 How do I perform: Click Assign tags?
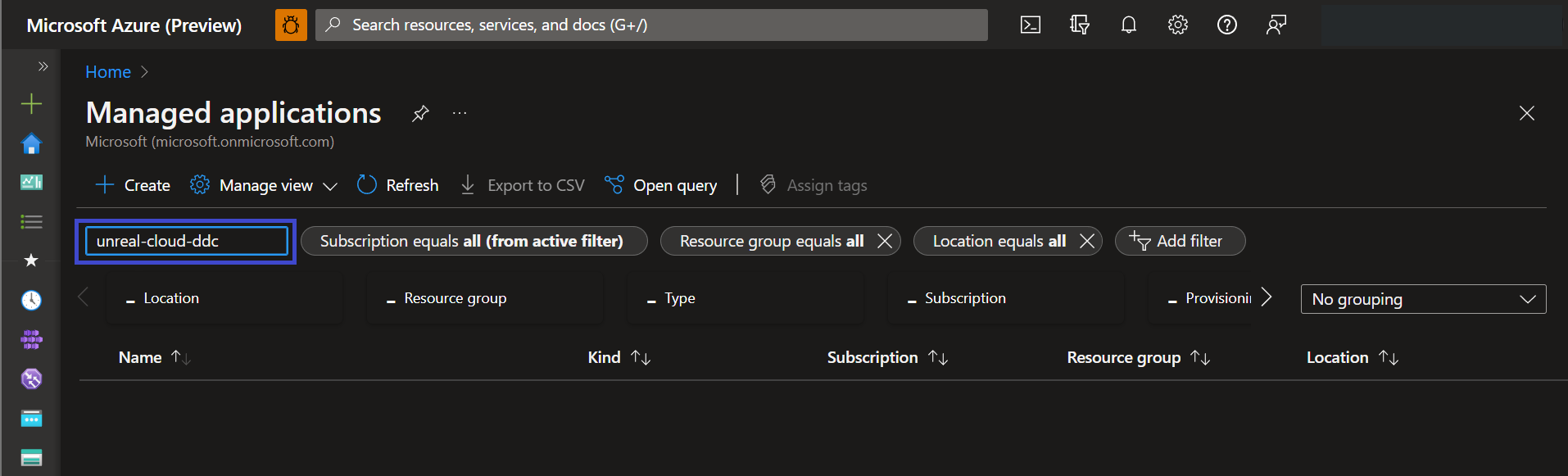click(x=813, y=185)
